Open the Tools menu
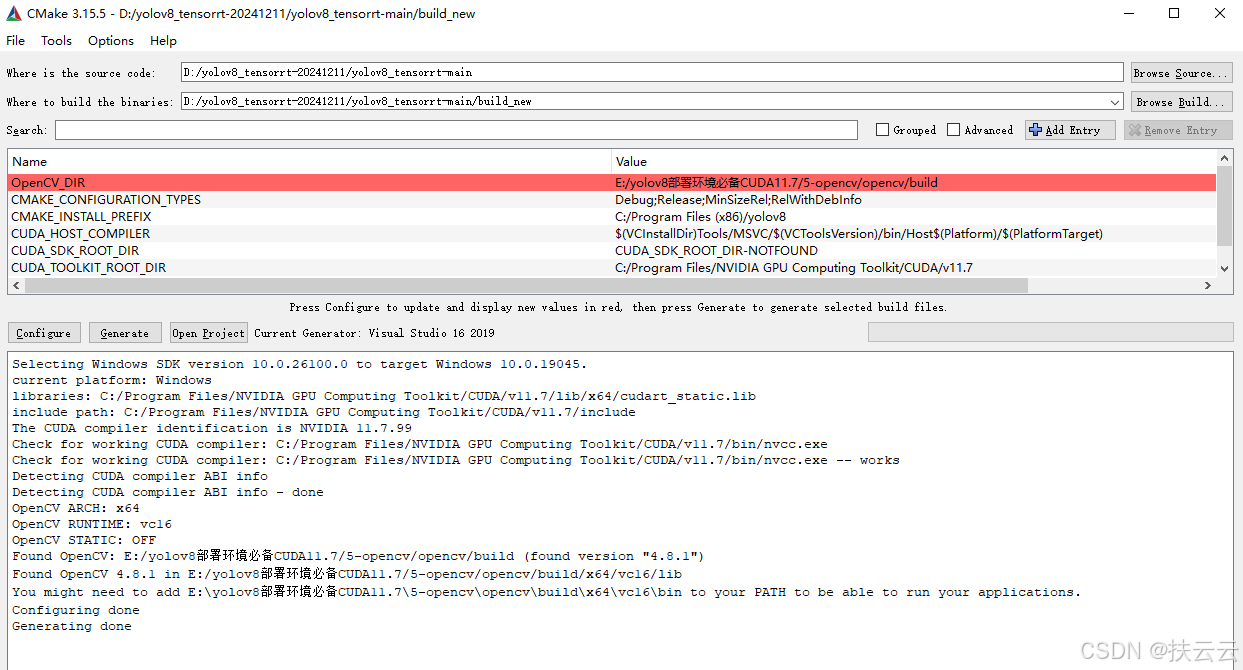The height and width of the screenshot is (670, 1243). point(56,41)
